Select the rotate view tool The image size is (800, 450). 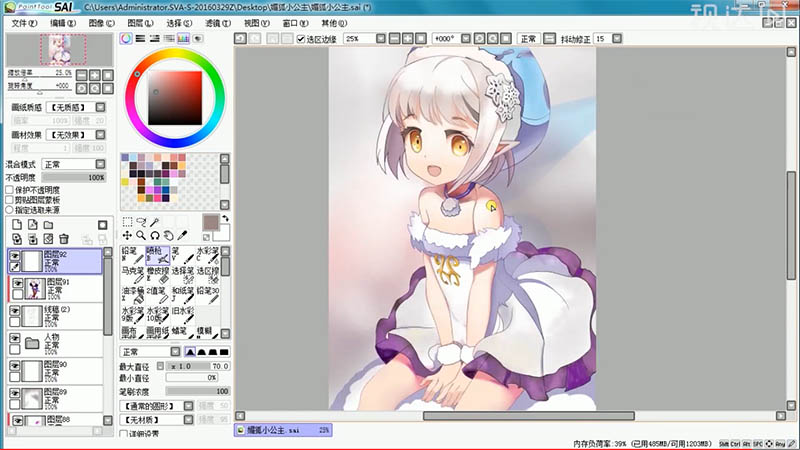point(155,235)
